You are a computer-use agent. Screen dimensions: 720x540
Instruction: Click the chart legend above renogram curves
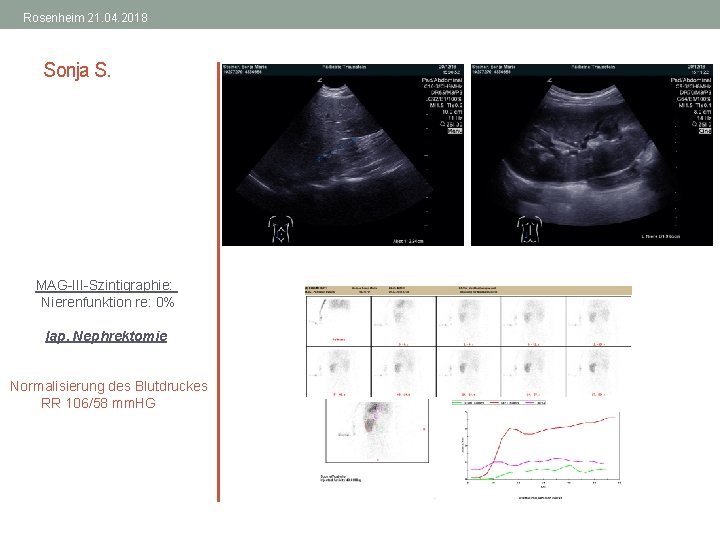tap(499, 403)
